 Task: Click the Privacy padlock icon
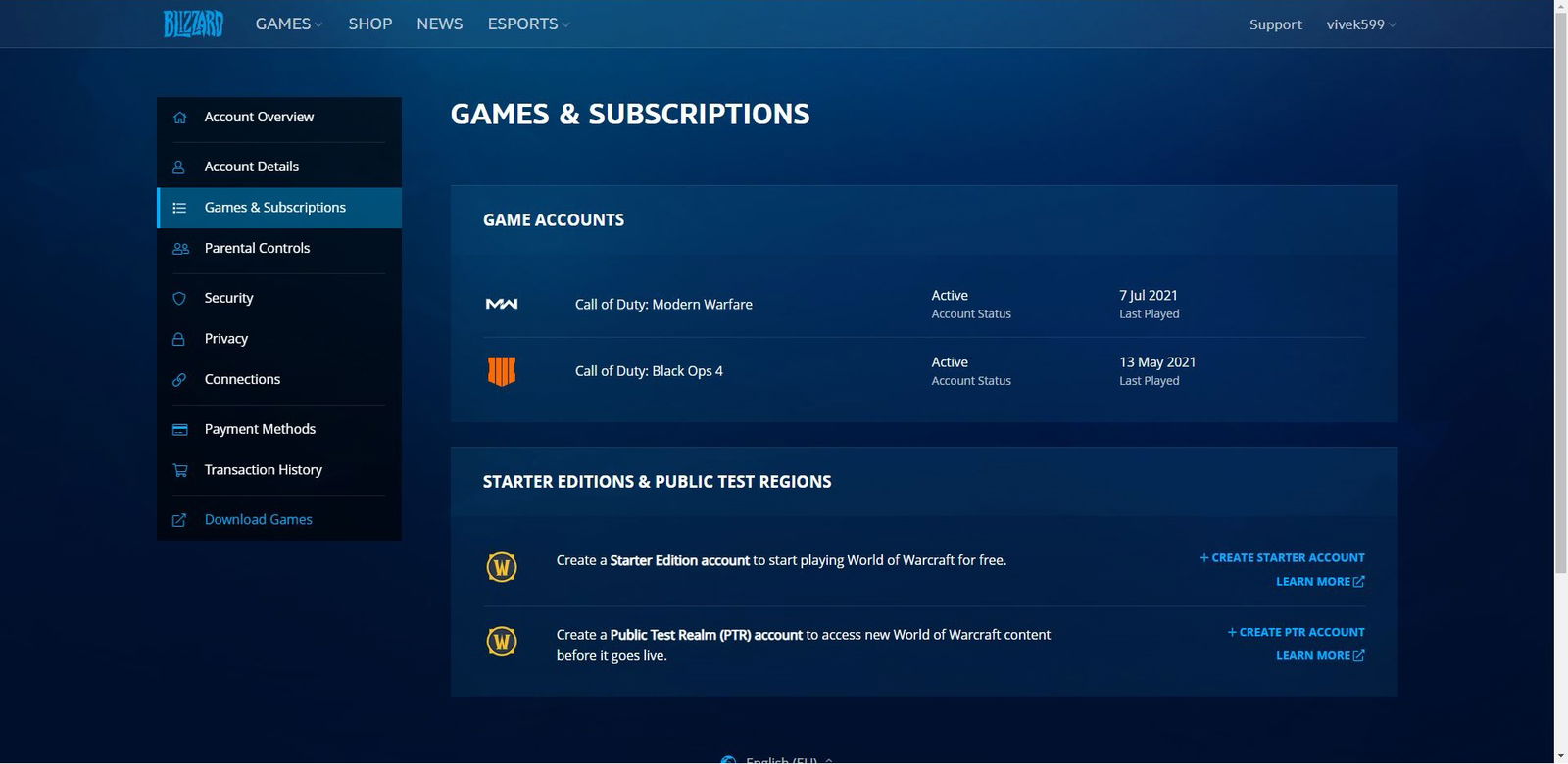pos(179,339)
